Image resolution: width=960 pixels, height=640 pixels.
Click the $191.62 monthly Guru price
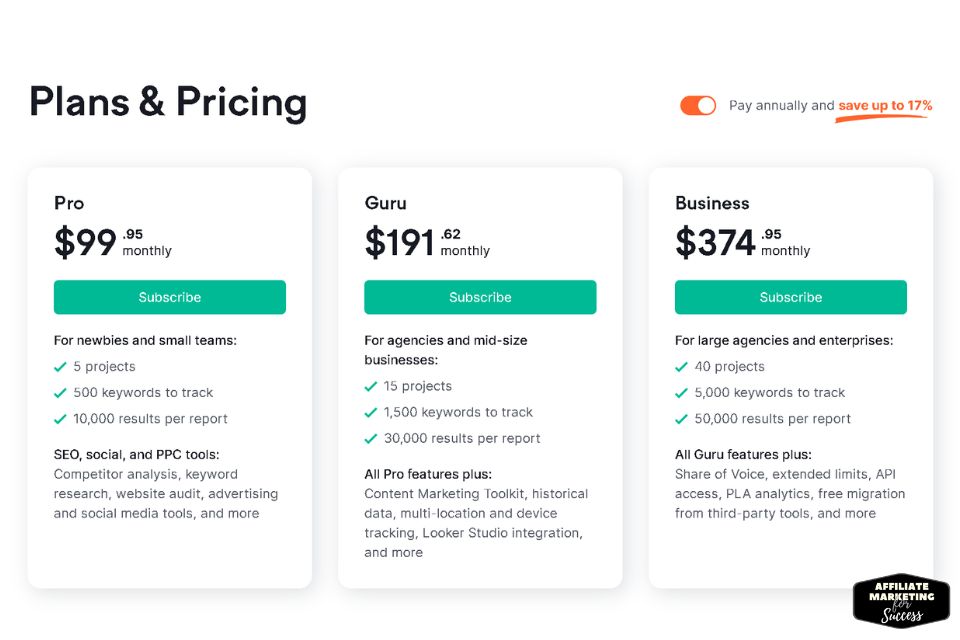click(x=427, y=242)
